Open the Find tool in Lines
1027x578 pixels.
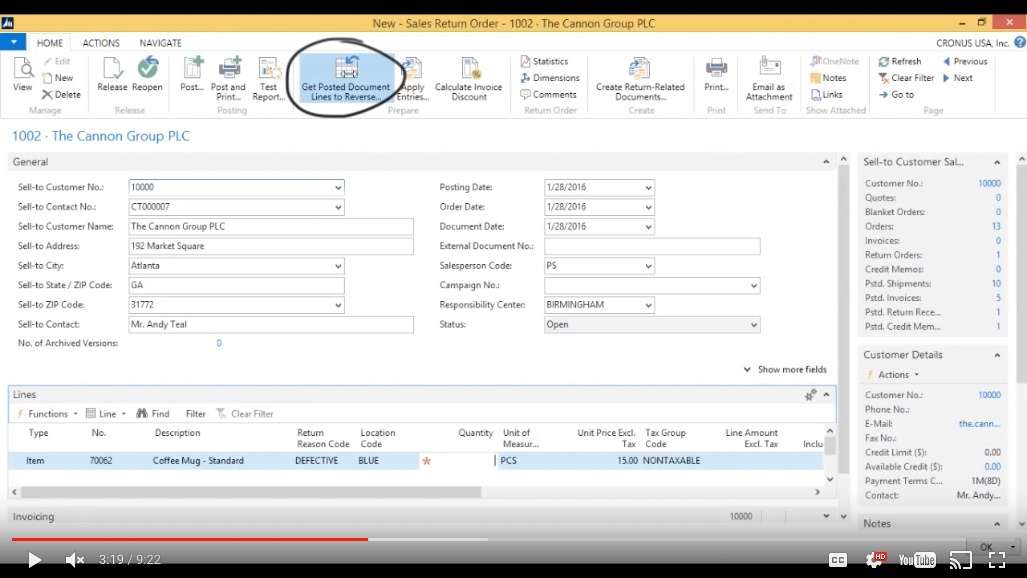[153, 414]
